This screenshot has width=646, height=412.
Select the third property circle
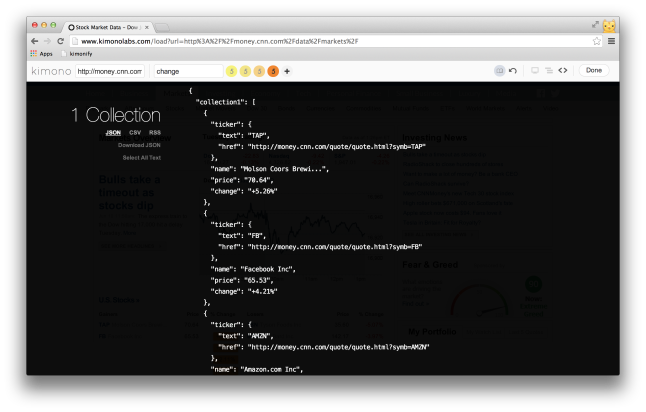pos(259,71)
